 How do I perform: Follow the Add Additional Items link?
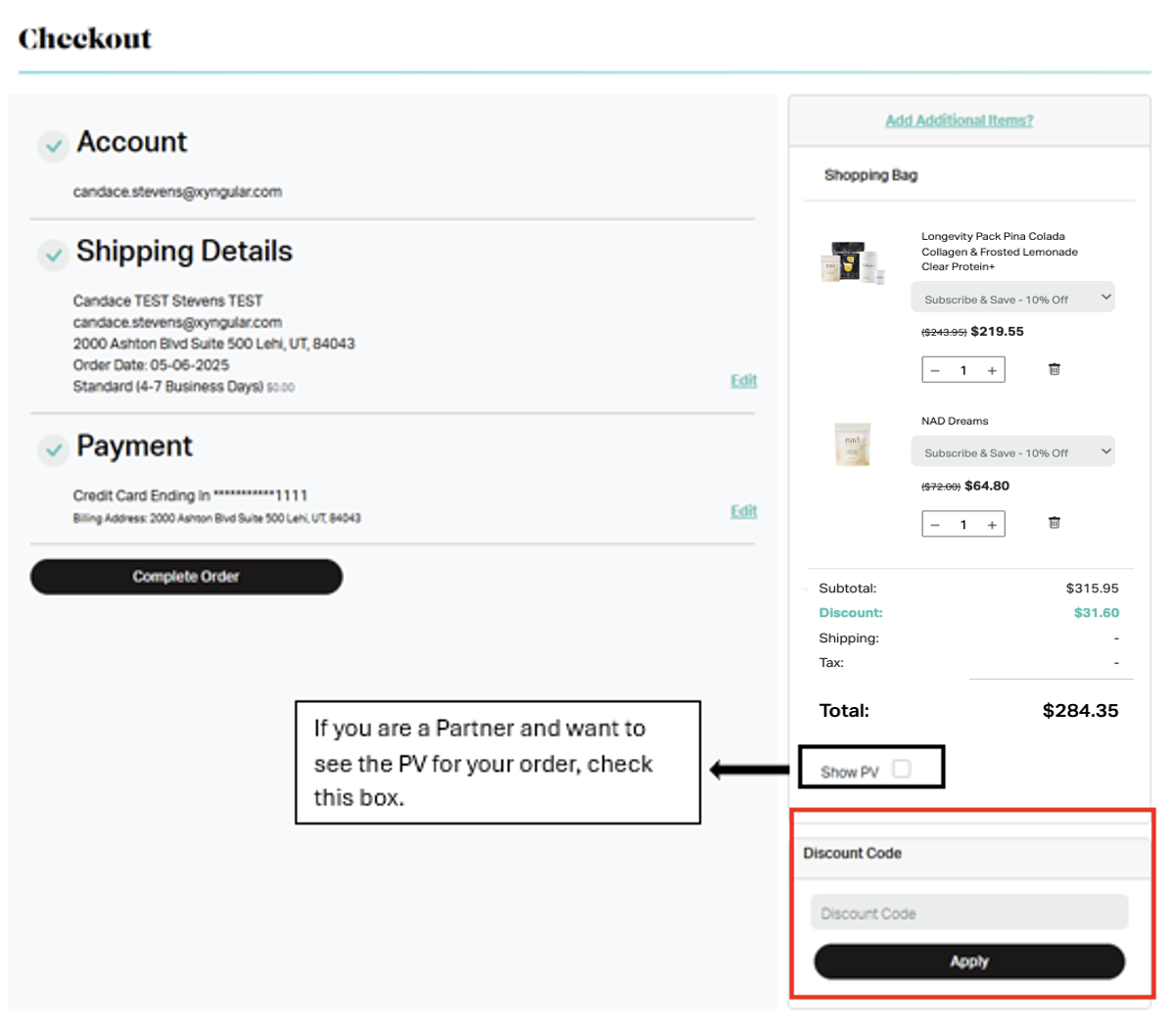point(959,120)
